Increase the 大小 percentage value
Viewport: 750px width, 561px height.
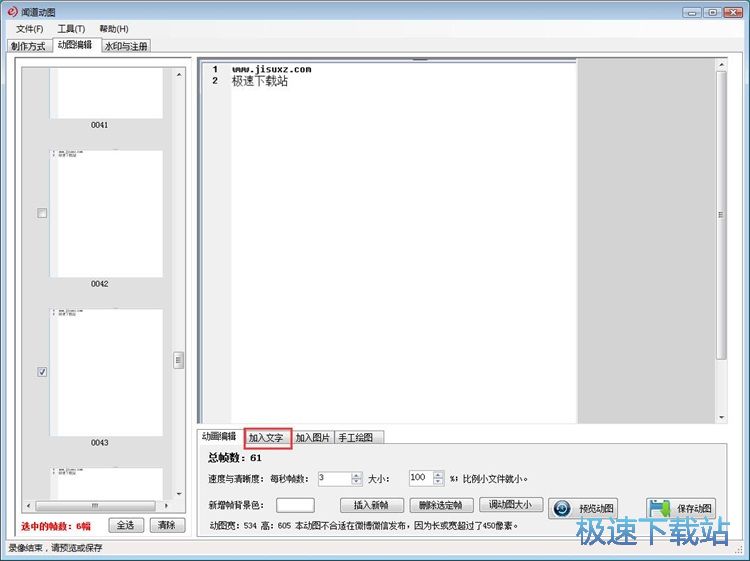438,475
